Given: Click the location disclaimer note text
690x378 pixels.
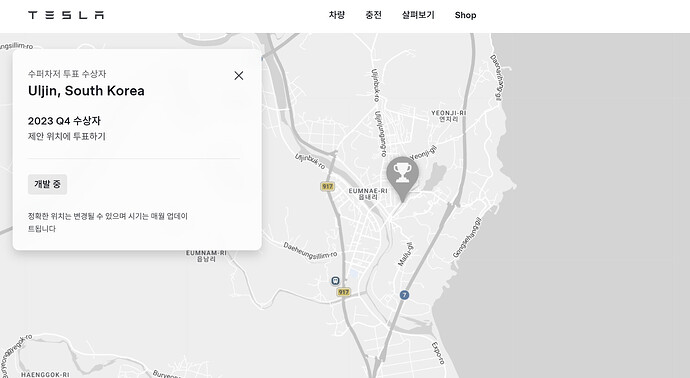Looking at the screenshot, I should point(108,222).
